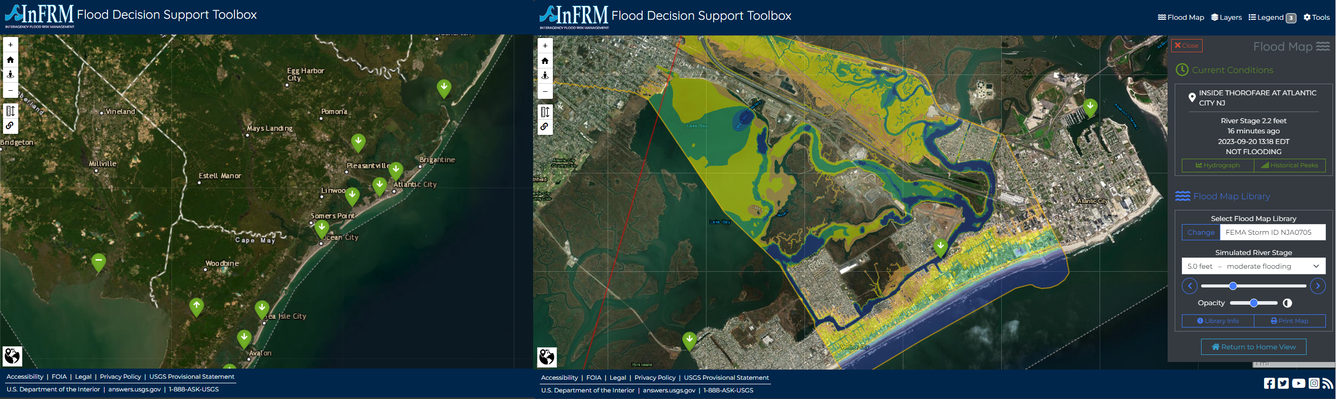Click the swipe tool on right map
1336x399 pixels.
(545, 112)
